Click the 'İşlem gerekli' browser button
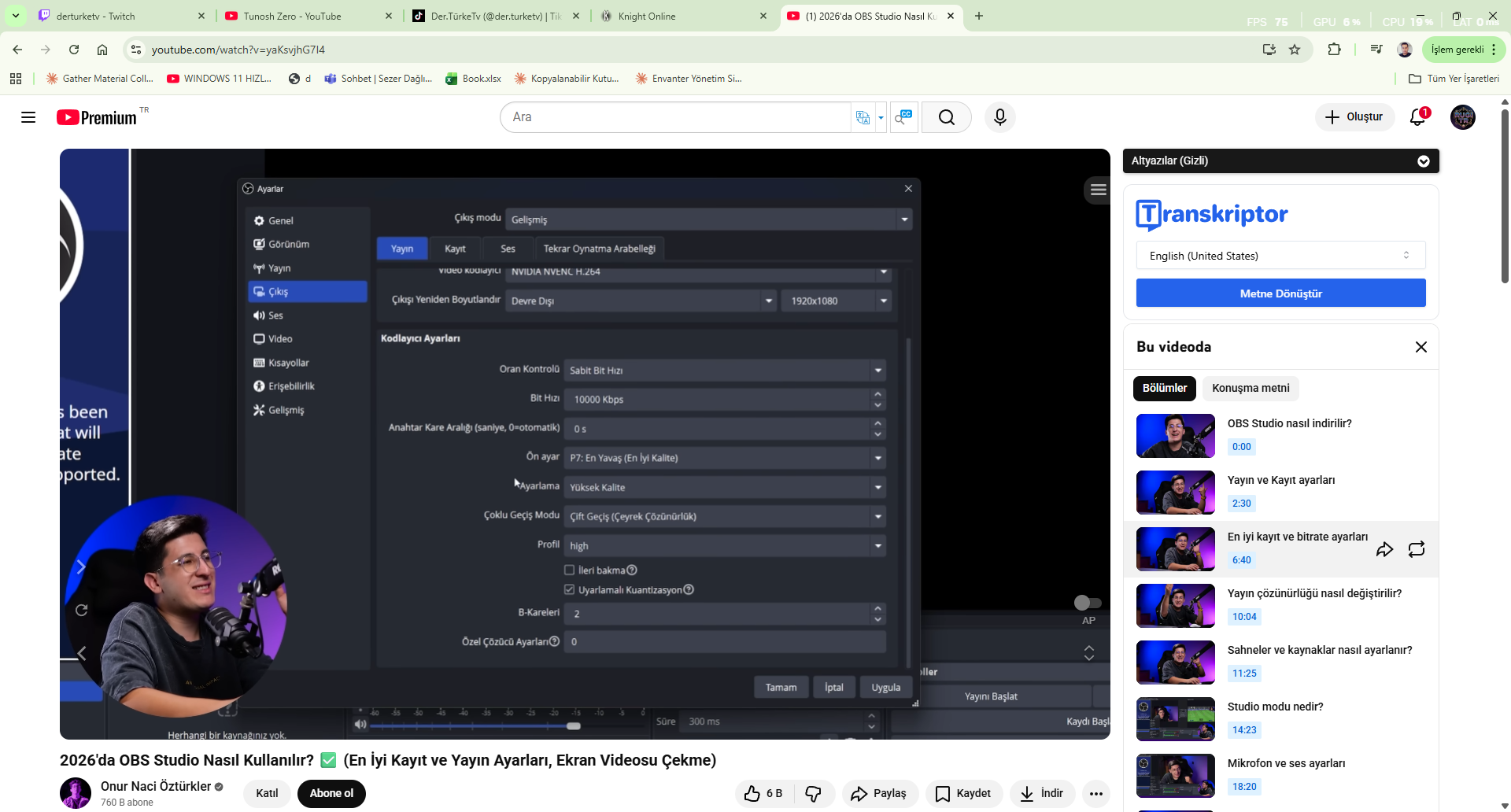1511x812 pixels. pyautogui.click(x=1464, y=50)
